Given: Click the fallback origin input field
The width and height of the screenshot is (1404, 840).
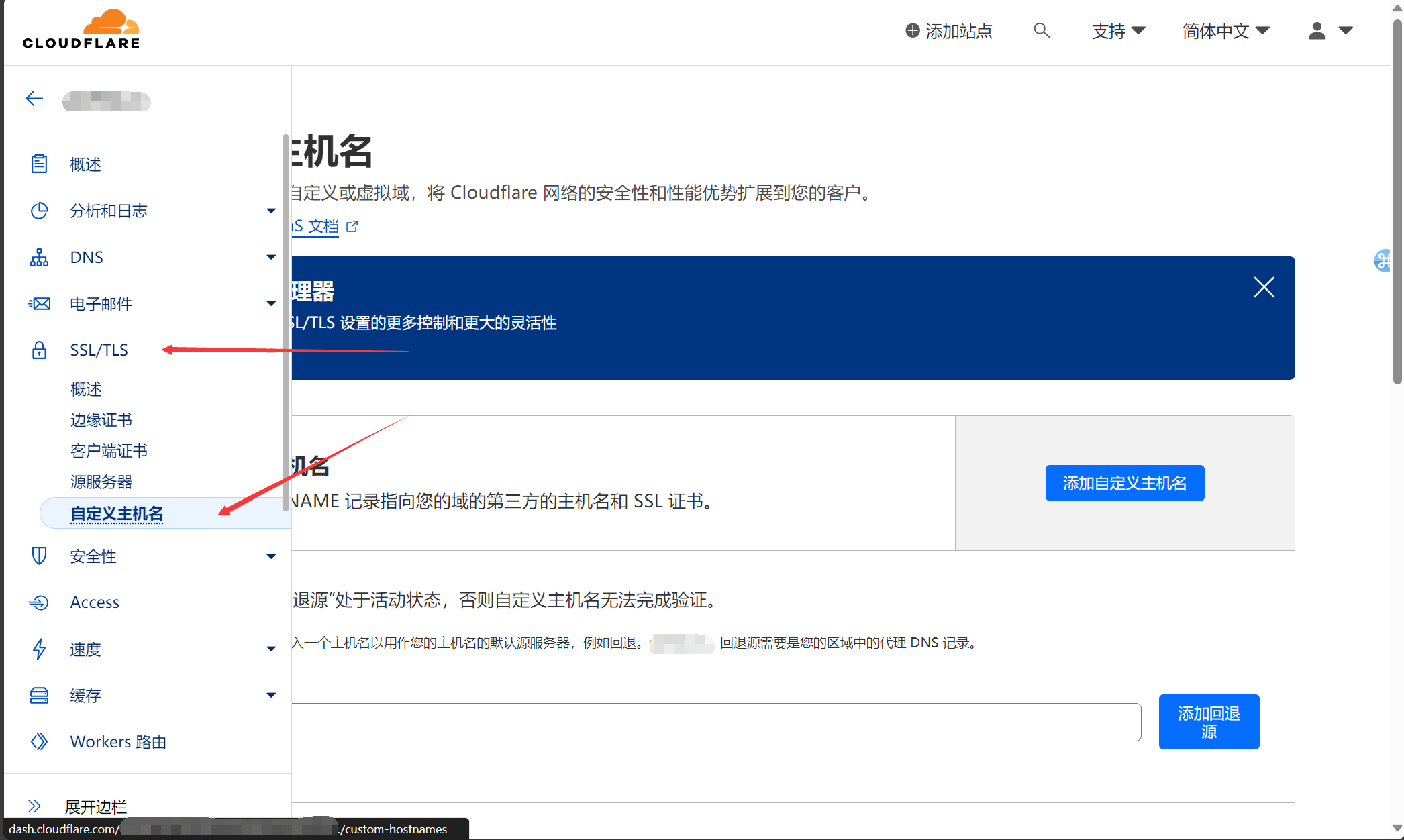Looking at the screenshot, I should 715,722.
